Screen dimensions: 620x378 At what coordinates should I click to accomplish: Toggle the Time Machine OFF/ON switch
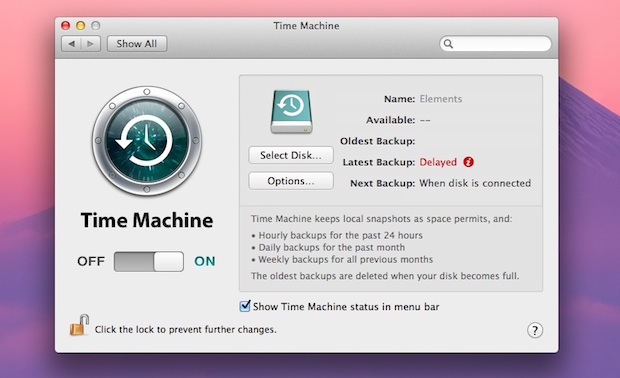pos(149,261)
